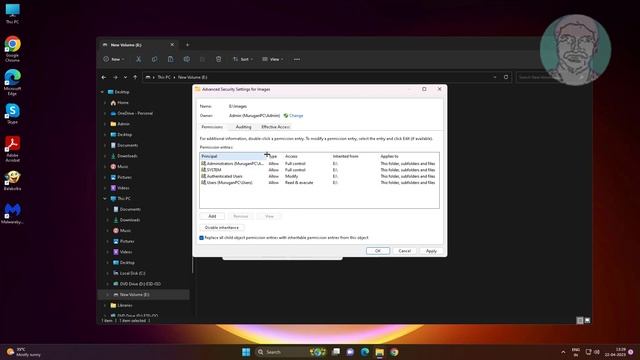640x360 pixels.
Task: Click the Principal column header
Action: [233, 156]
